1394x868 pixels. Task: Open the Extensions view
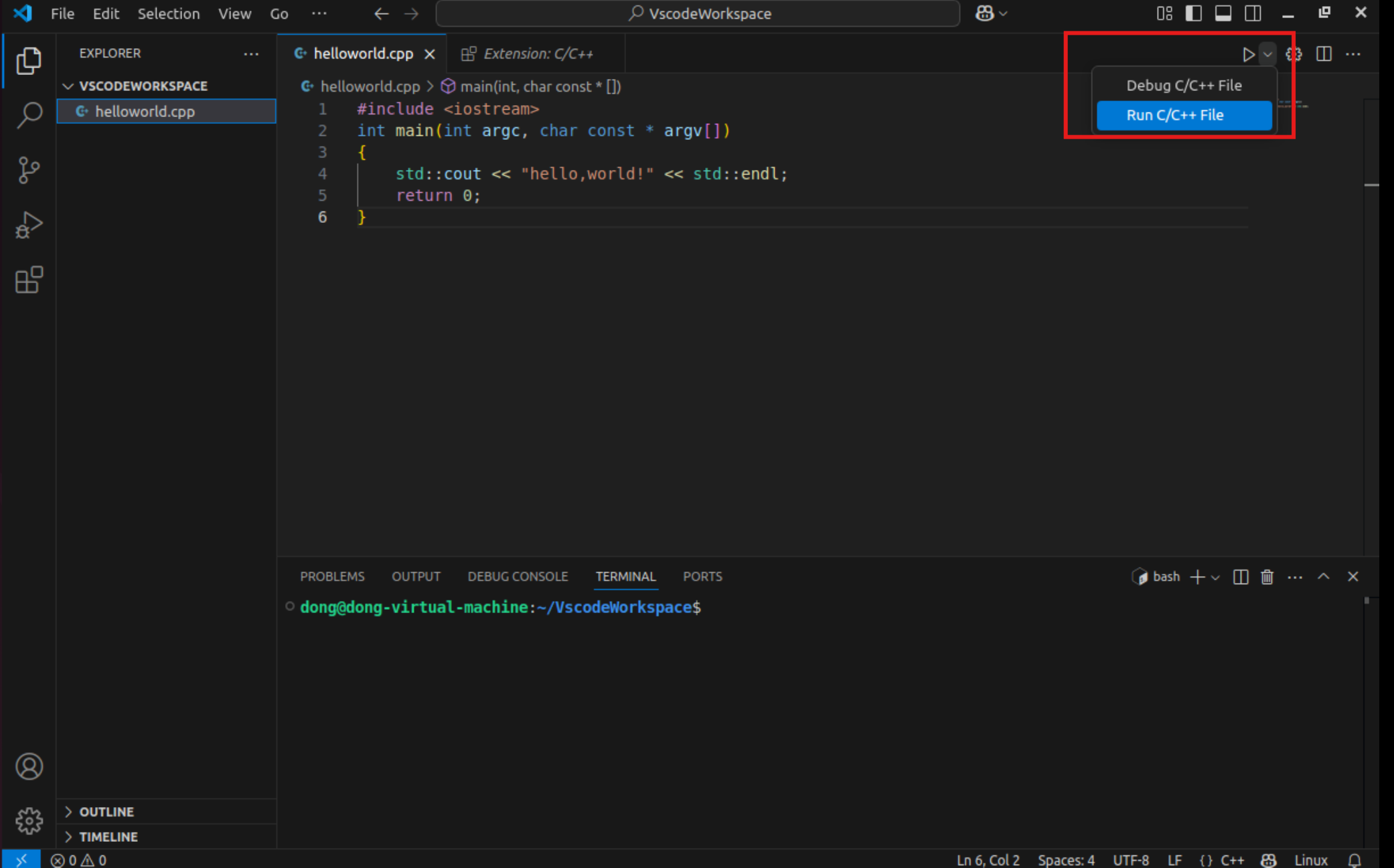(29, 280)
